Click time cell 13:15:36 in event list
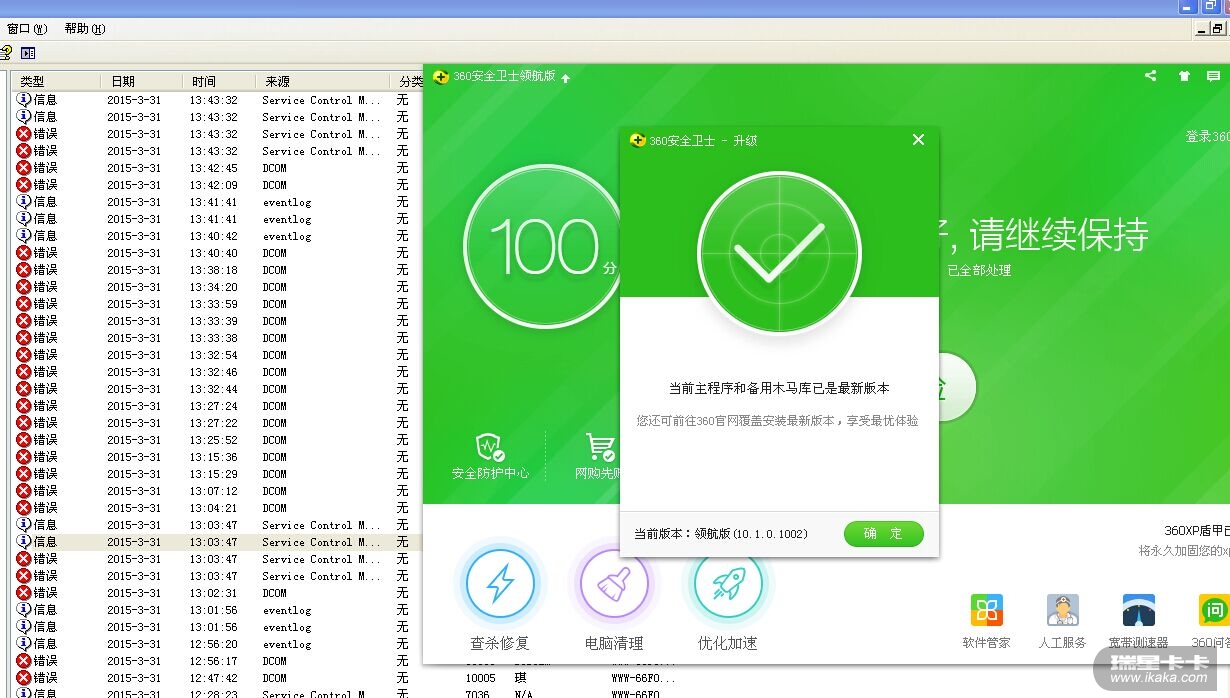The image size is (1230, 698). point(214,457)
